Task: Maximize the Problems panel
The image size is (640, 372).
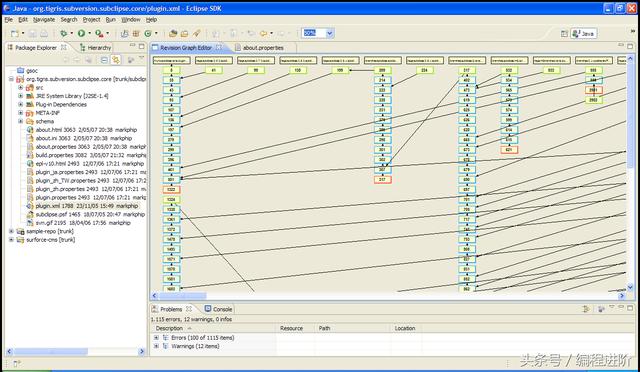Action: pyautogui.click(x=630, y=307)
